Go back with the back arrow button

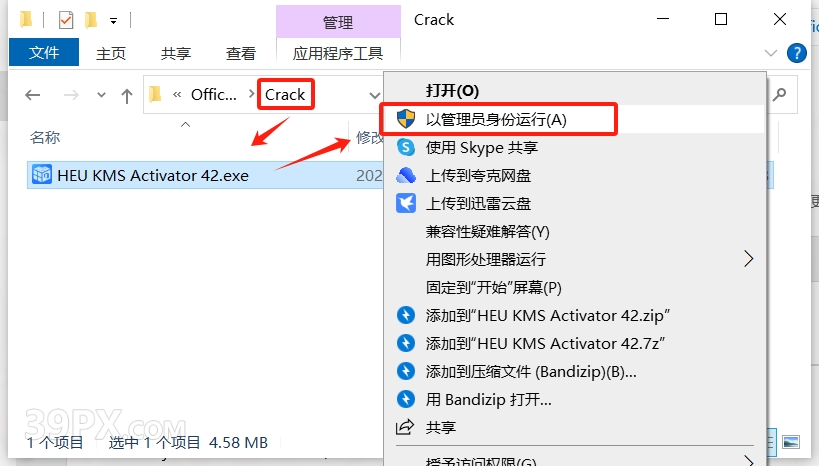click(x=33, y=95)
